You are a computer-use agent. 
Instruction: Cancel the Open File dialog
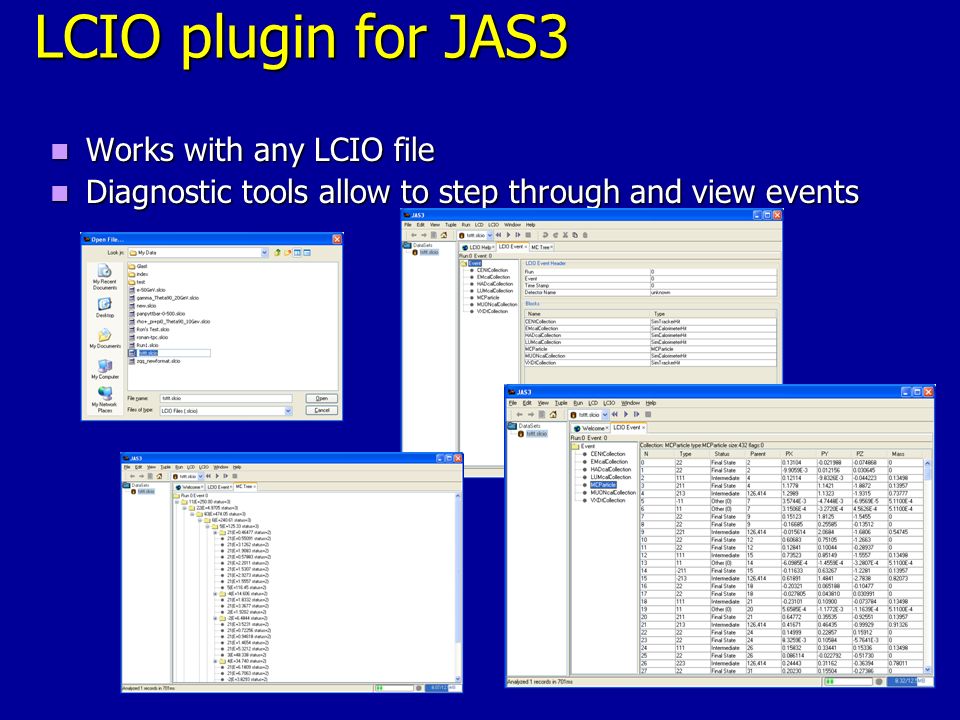321,410
